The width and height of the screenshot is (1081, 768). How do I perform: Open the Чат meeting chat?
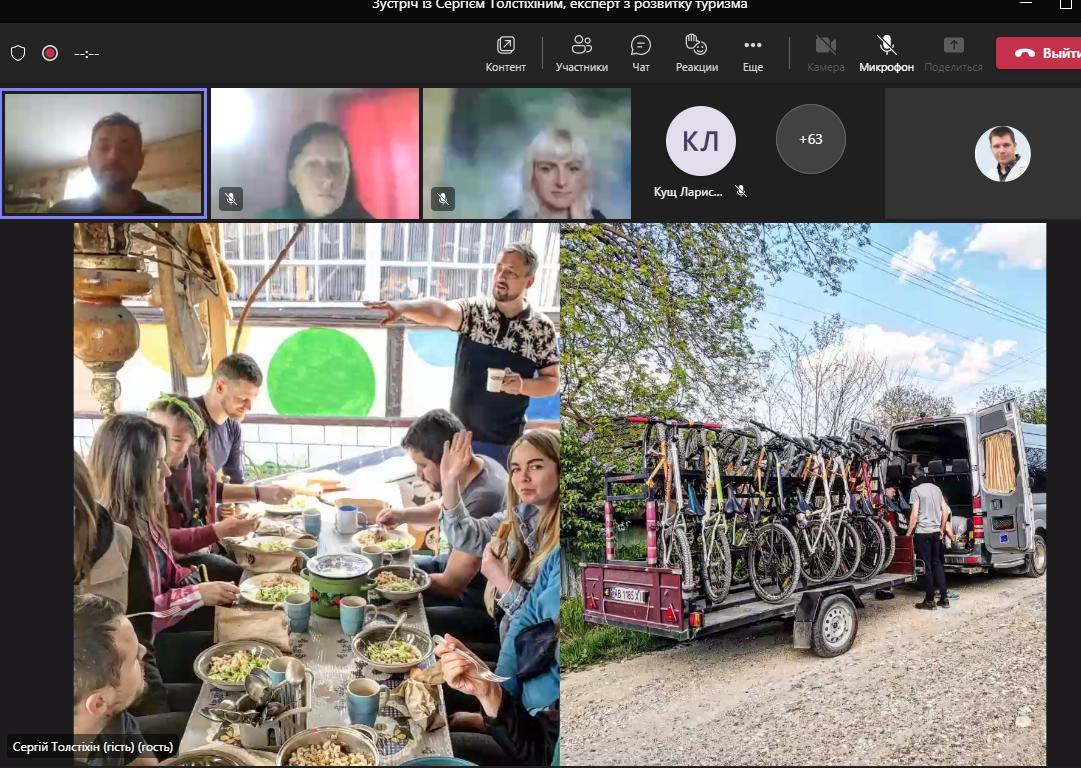click(x=641, y=53)
